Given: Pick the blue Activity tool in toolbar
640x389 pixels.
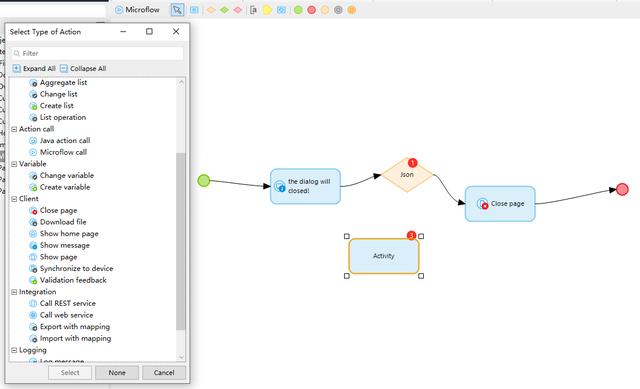Looking at the screenshot, I should (x=194, y=10).
